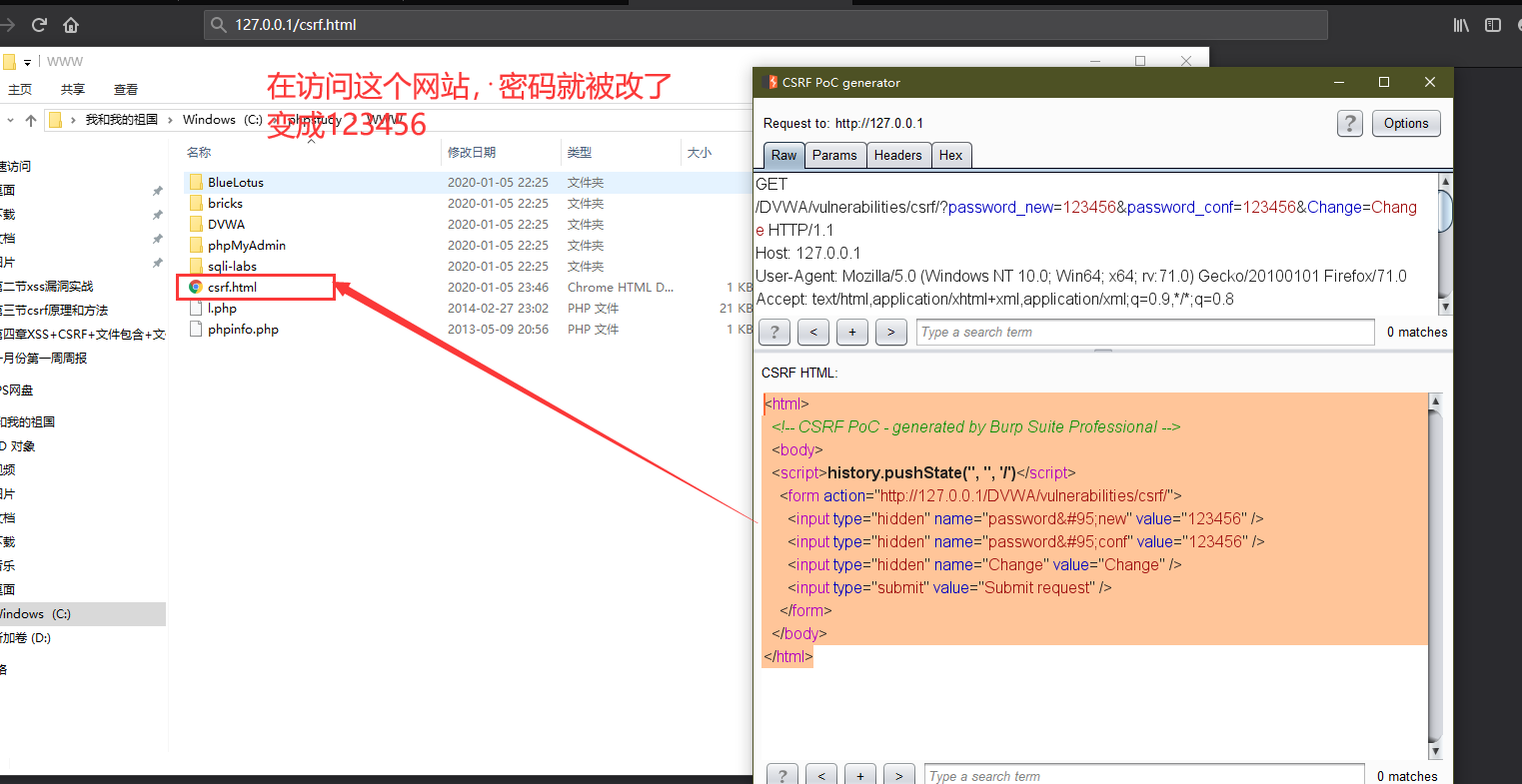Go to next match in CSRF HTML panel
The height and width of the screenshot is (784, 1522).
[x=899, y=776]
